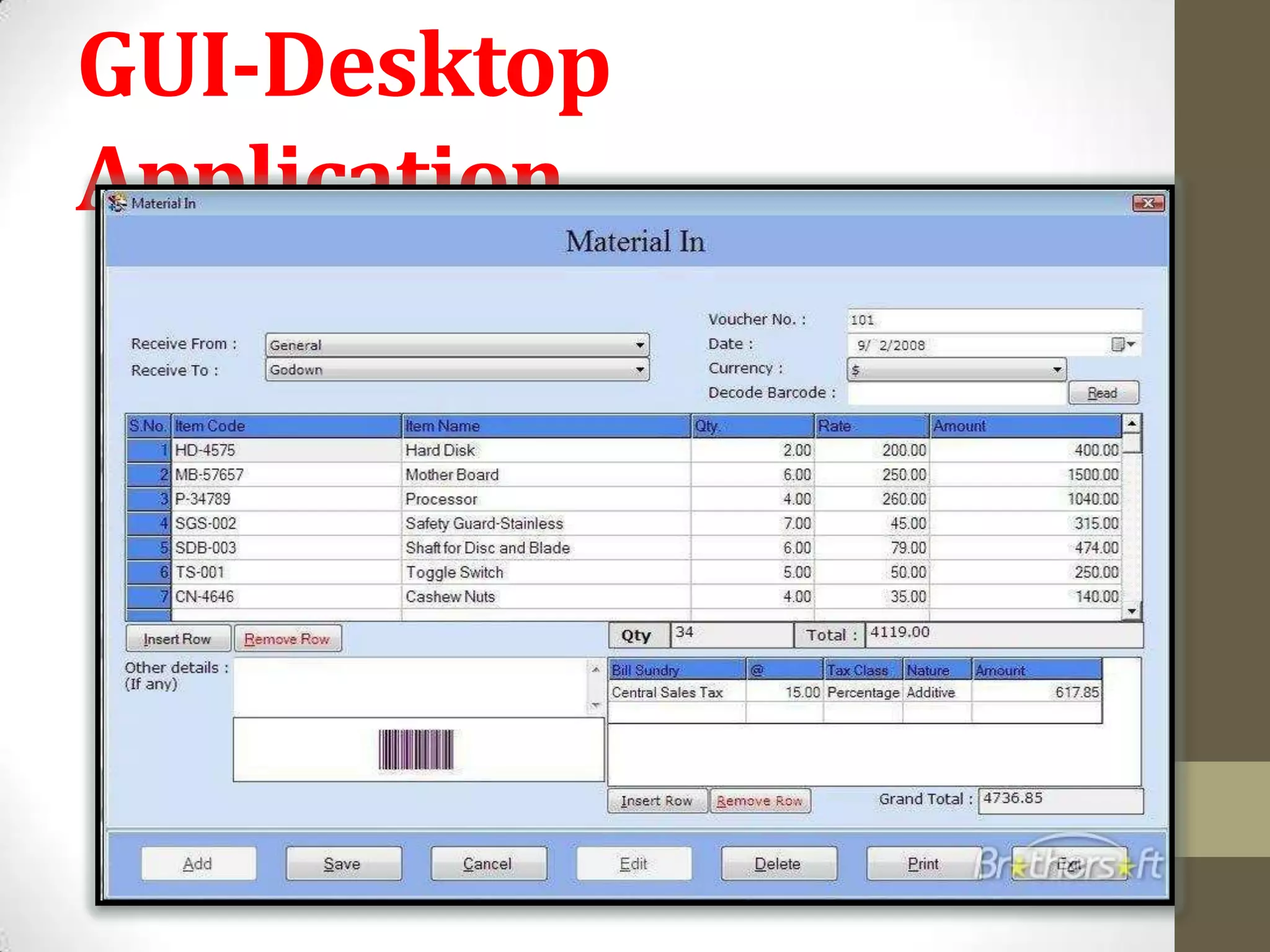1270x952 pixels.
Task: Click Insert Row below the items table
Action: (x=178, y=638)
